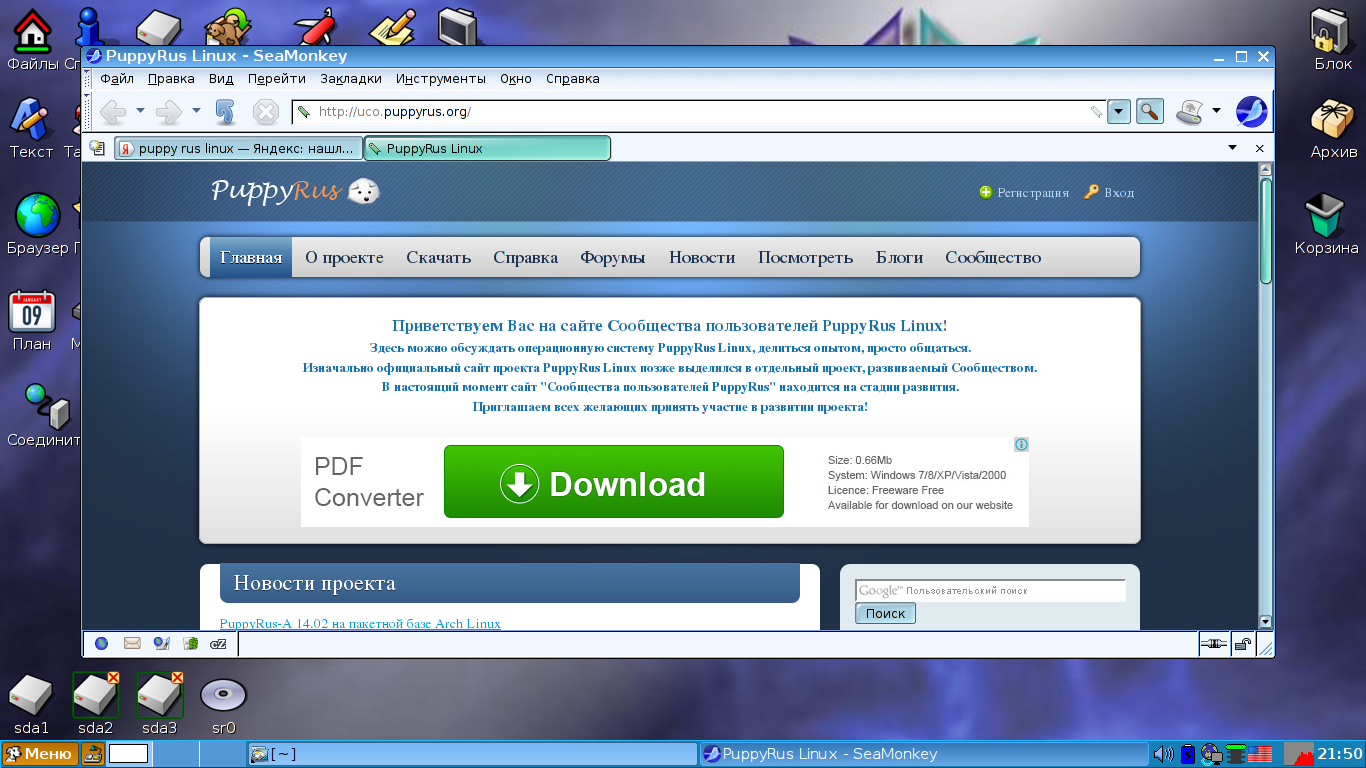
Task: Click the SeaMonkey throbber logo icon
Action: [x=1252, y=111]
